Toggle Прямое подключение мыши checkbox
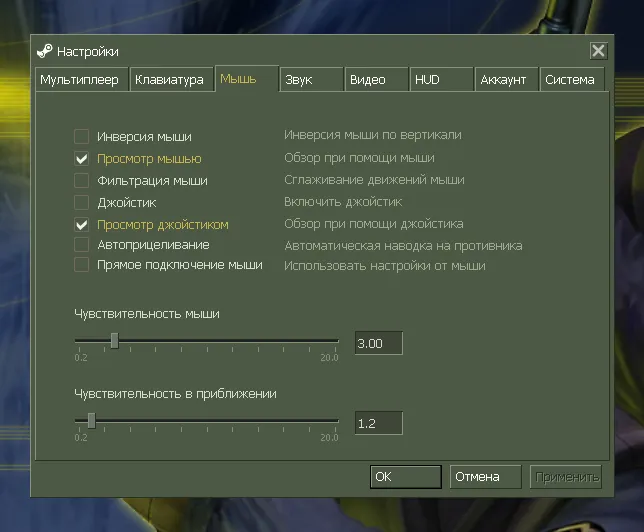 (x=81, y=265)
